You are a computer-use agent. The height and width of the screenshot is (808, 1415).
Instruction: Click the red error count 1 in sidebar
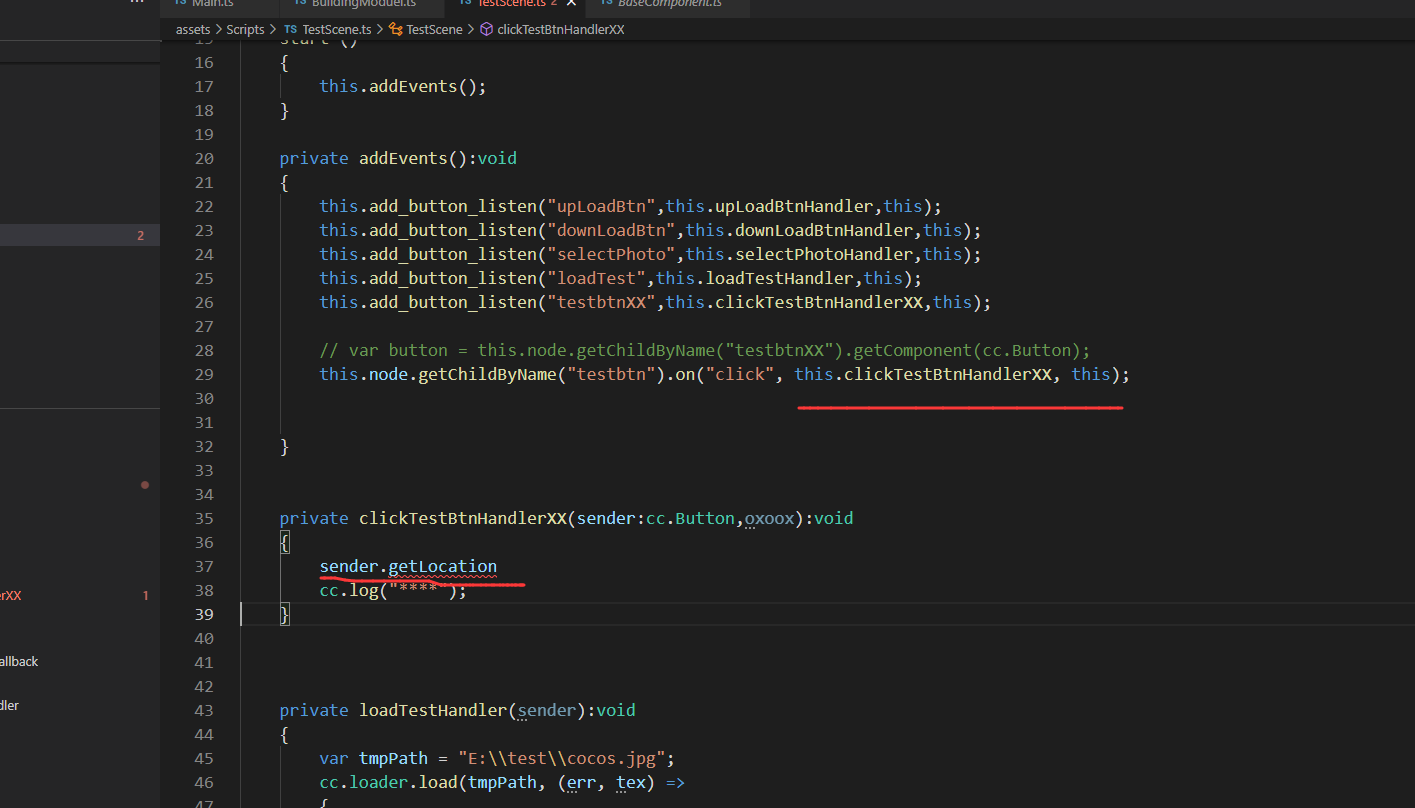(x=145, y=595)
